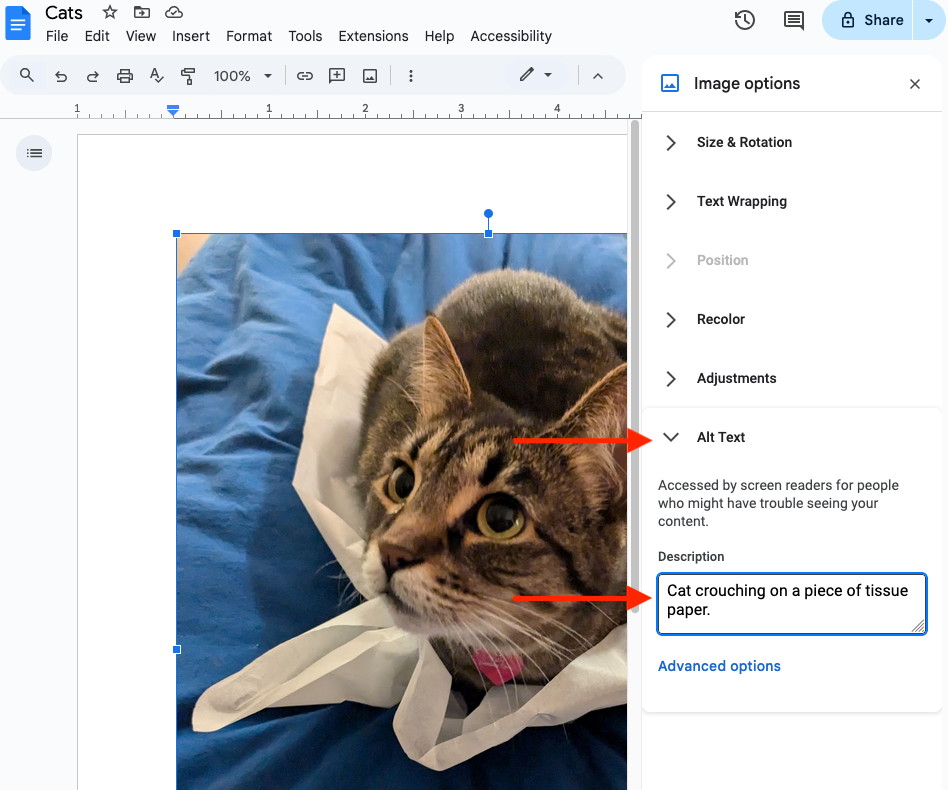Expand the Size & Rotation section
Viewport: 948px width, 790px height.
tap(744, 142)
